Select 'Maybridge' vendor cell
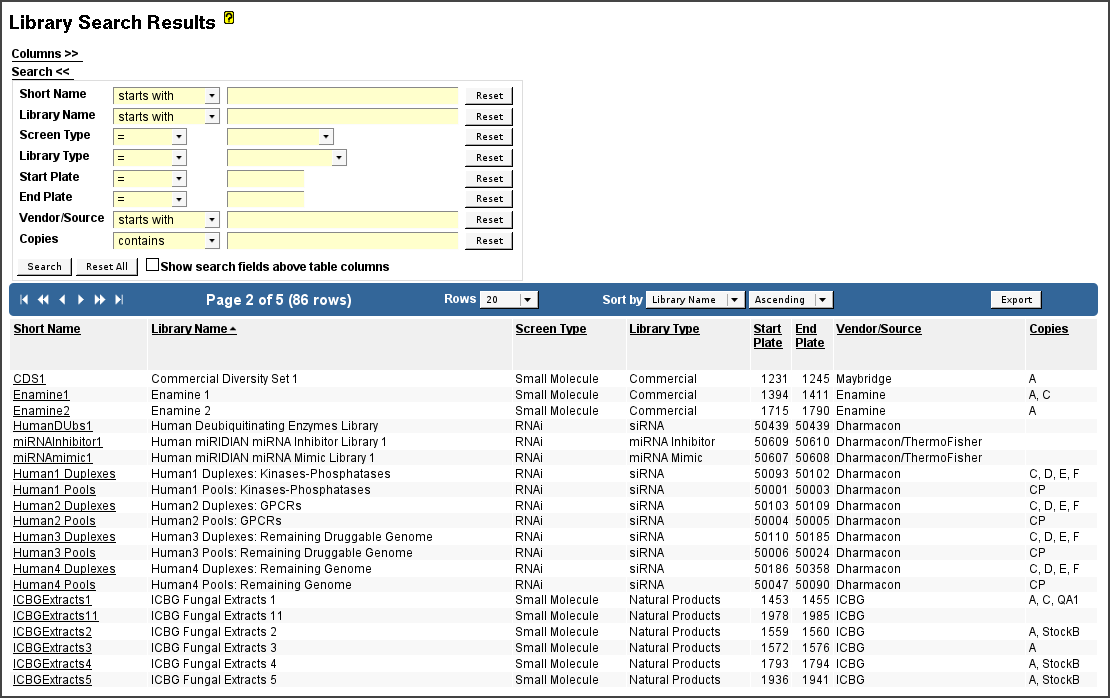This screenshot has height=698, width=1110. click(x=864, y=379)
